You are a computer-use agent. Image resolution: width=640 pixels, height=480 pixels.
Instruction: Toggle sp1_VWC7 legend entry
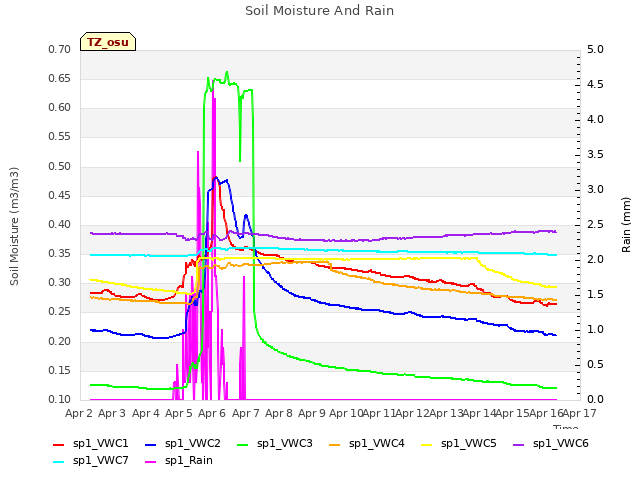click(x=91, y=461)
